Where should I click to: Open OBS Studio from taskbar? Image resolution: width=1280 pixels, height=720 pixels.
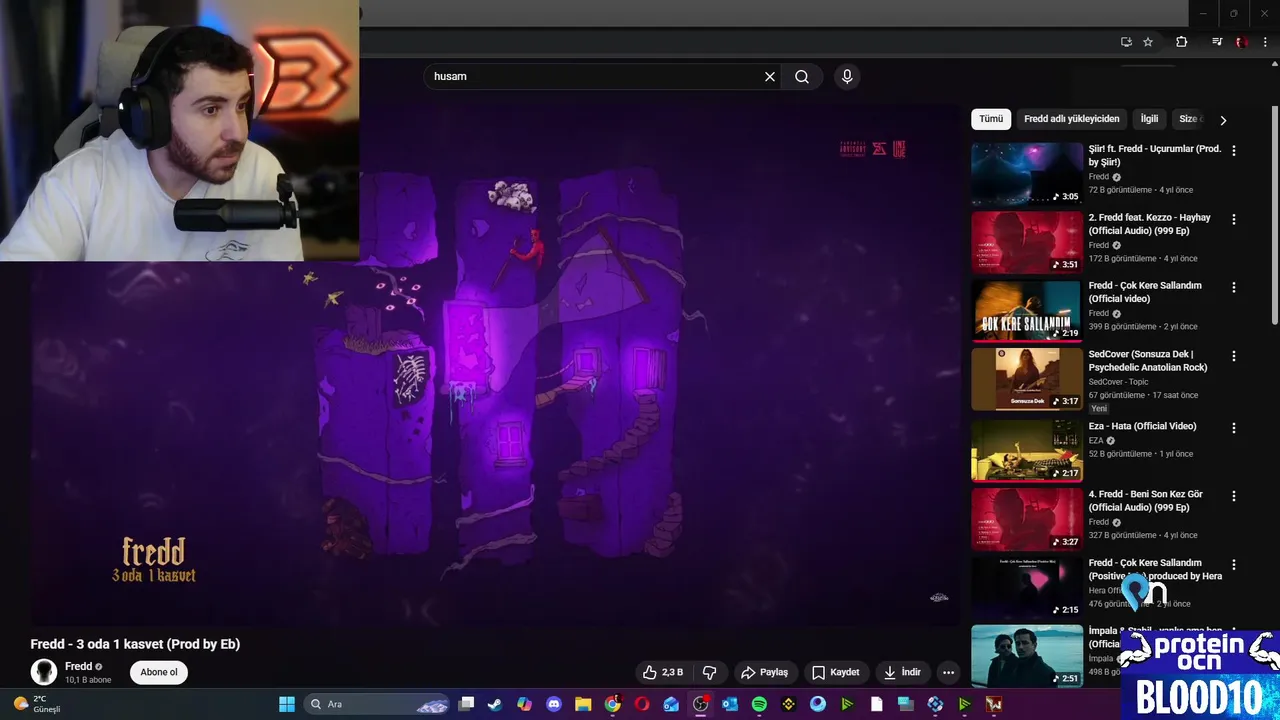[x=701, y=704]
